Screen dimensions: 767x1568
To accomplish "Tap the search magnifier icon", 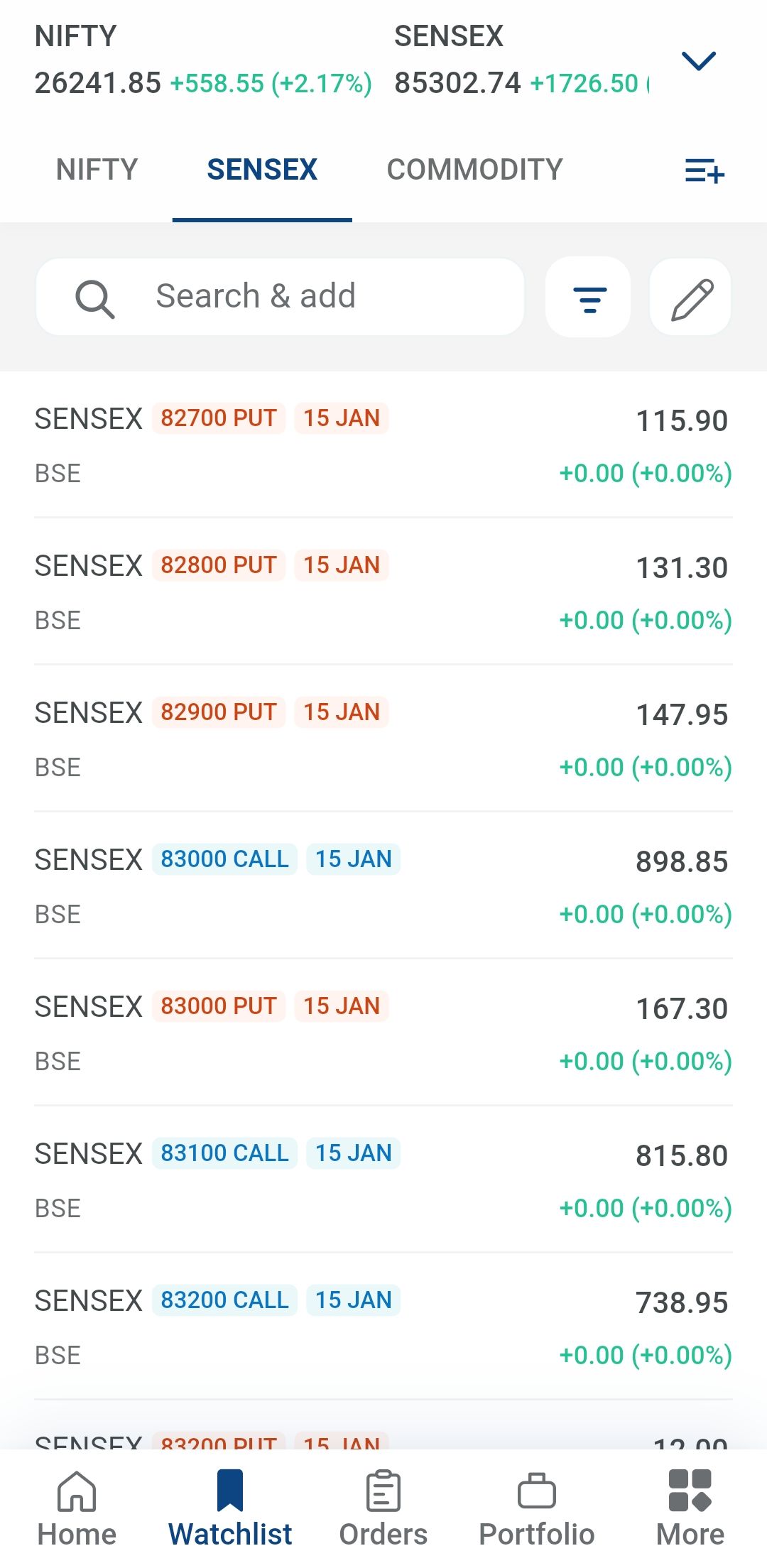I will tap(94, 298).
